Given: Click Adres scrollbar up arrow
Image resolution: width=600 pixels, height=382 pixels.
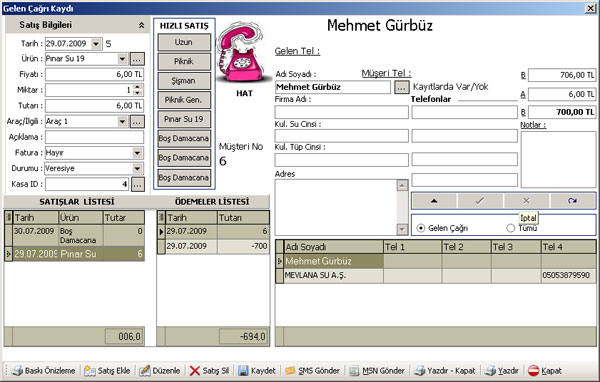Looking at the screenshot, I should click(x=402, y=186).
